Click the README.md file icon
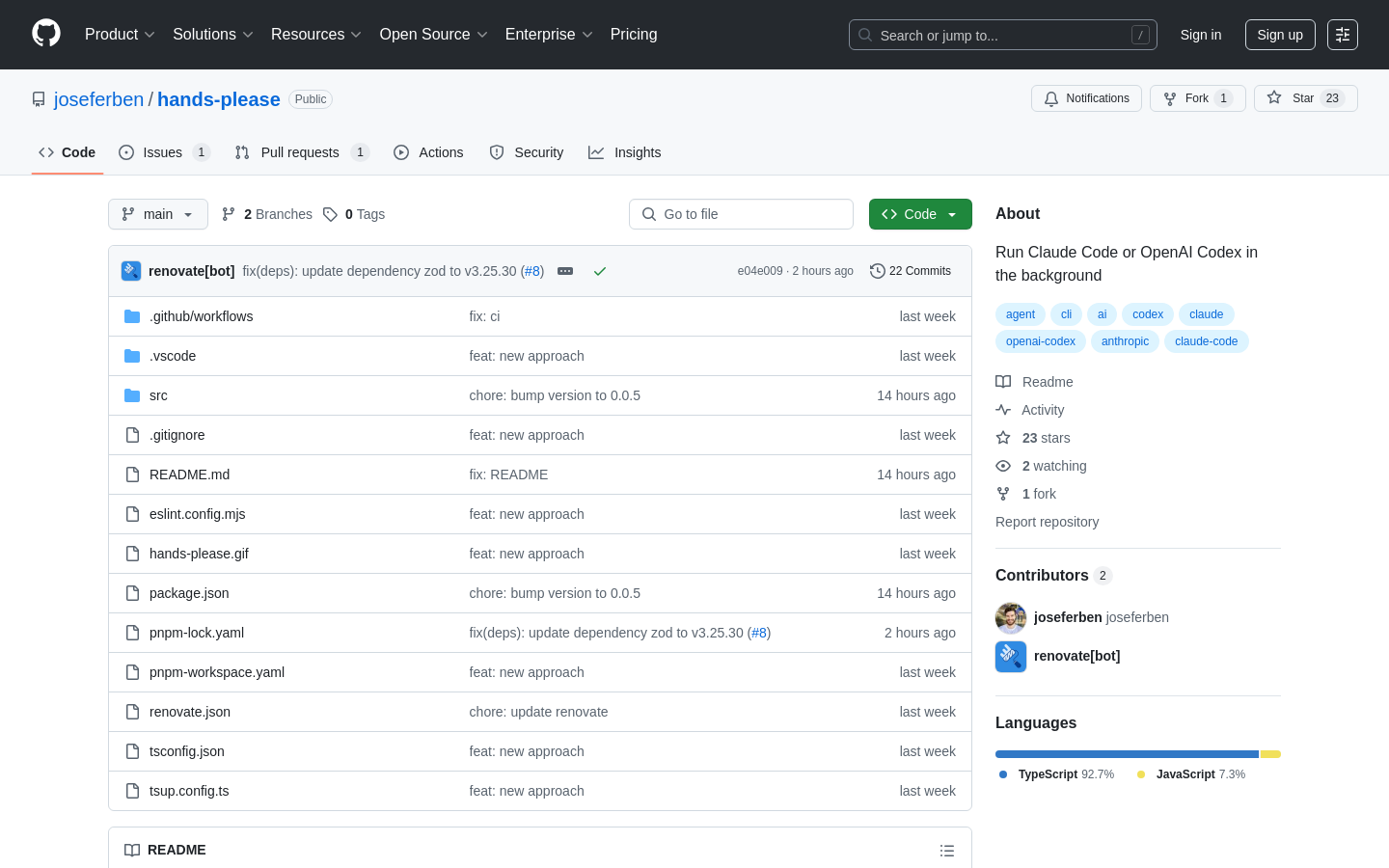The width and height of the screenshot is (1389, 868). [132, 475]
